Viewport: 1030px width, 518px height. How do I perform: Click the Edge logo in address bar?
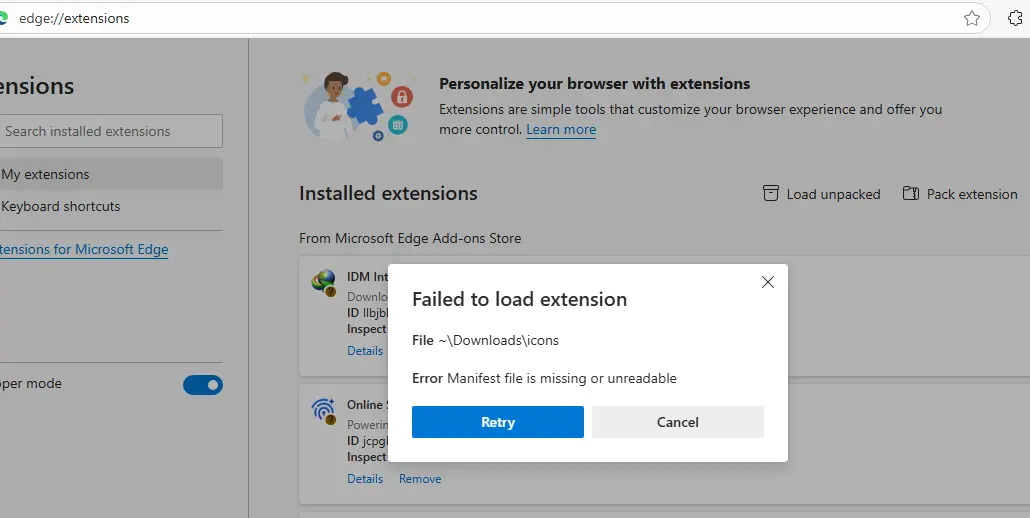click(3, 18)
